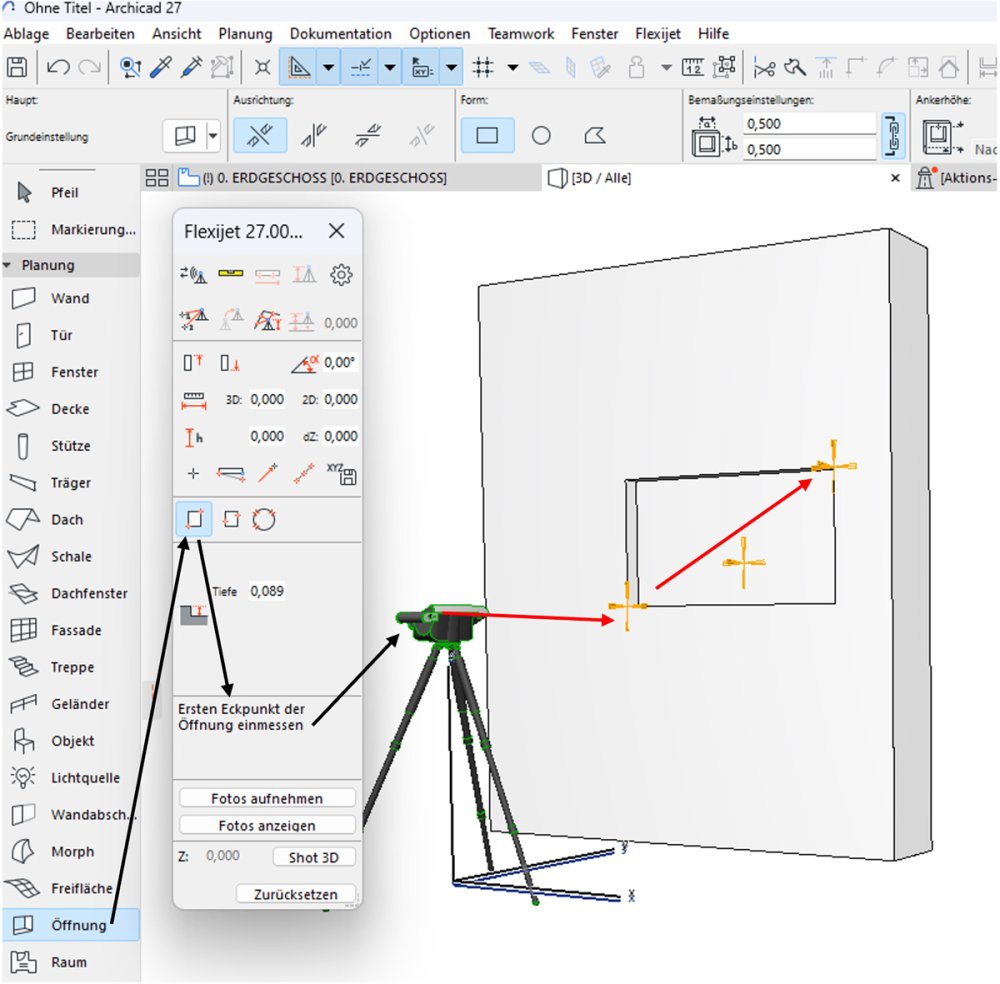Click the Flexijet yellow level icon
1000x984 pixels.
[x=230, y=274]
